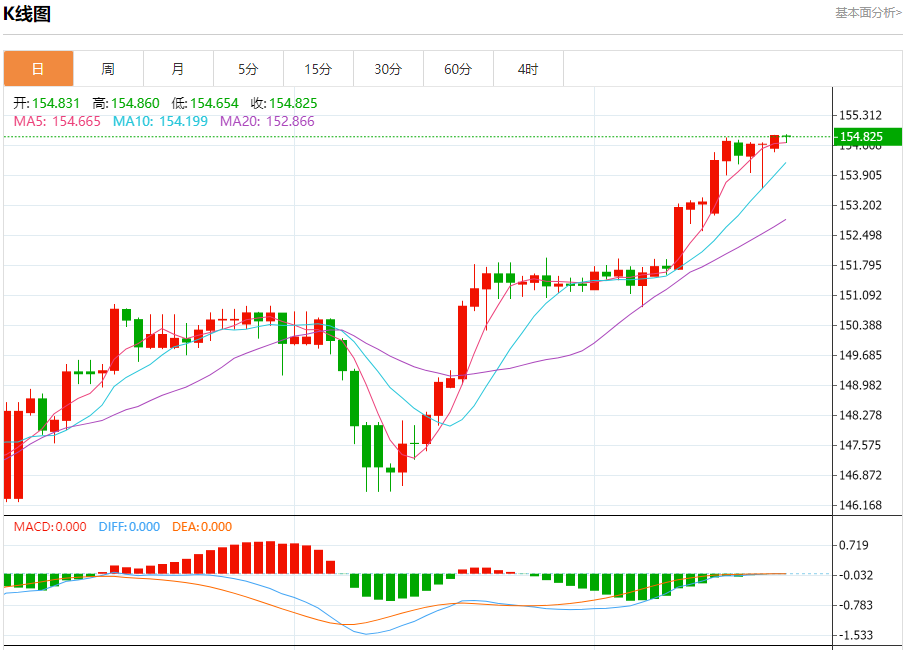Screen dimensions: 908x650
Task: Click the MA20 indicator label
Action: tap(267, 121)
